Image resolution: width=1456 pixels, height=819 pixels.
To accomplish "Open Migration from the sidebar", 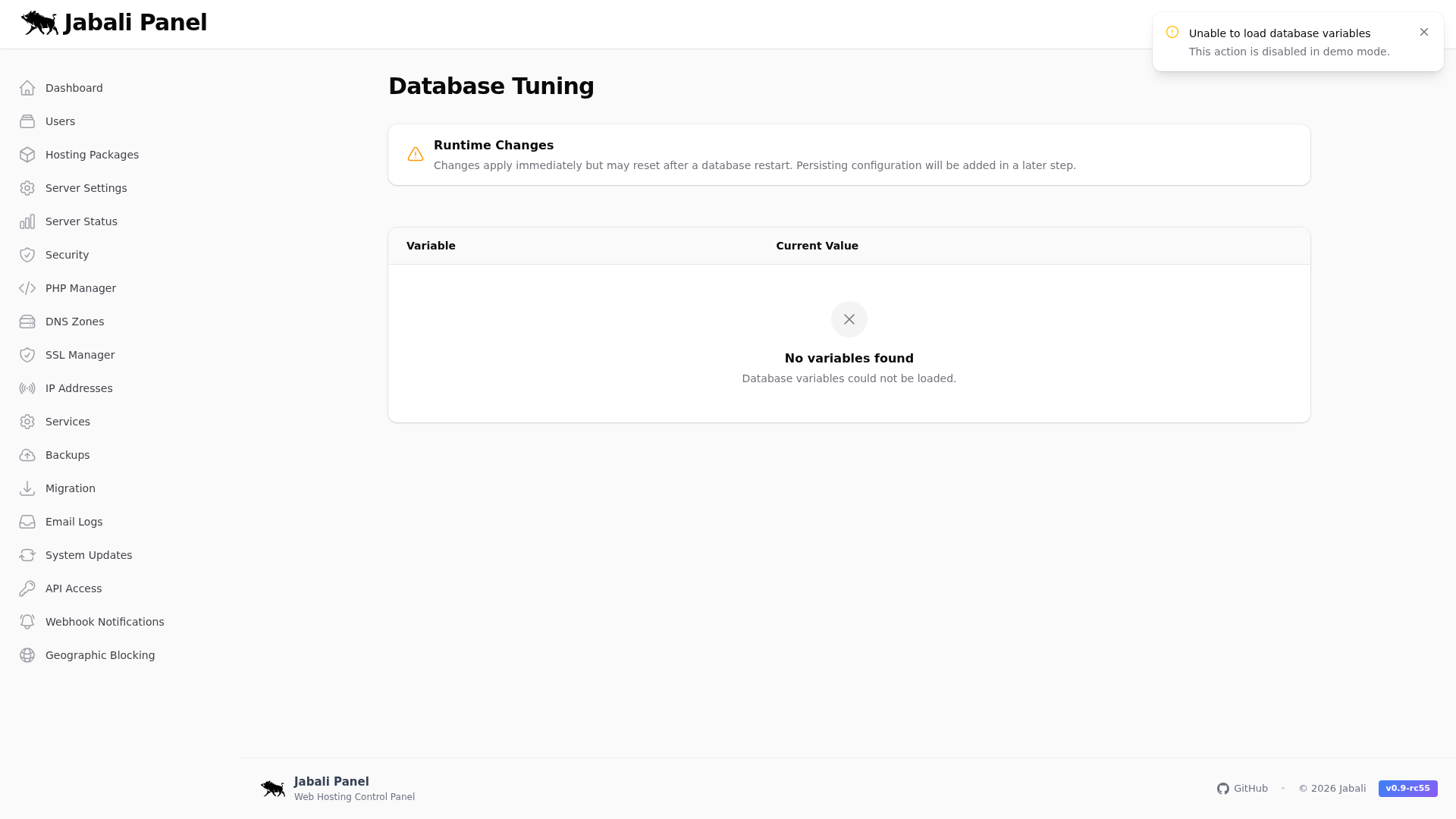I will [x=70, y=488].
